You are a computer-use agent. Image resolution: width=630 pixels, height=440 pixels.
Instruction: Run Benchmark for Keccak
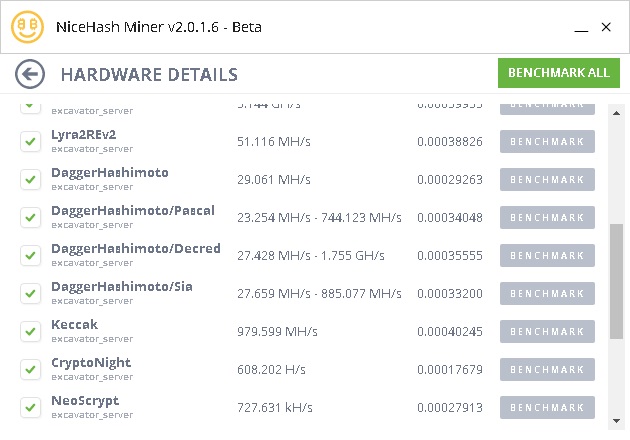pyautogui.click(x=547, y=332)
